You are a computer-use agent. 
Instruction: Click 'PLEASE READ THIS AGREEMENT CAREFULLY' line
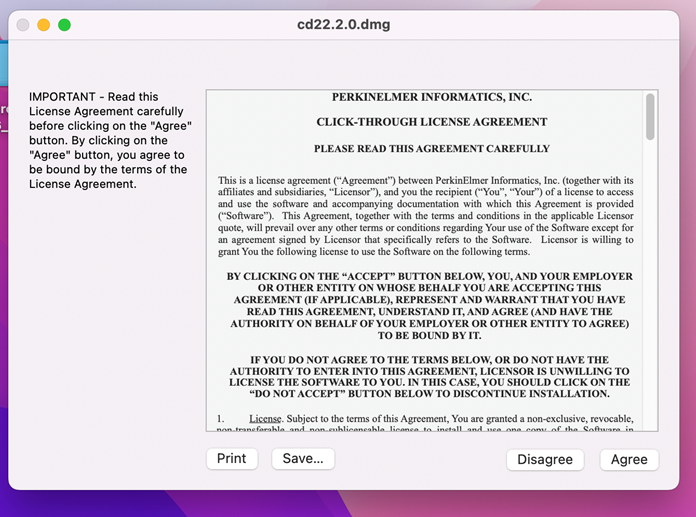(x=432, y=149)
